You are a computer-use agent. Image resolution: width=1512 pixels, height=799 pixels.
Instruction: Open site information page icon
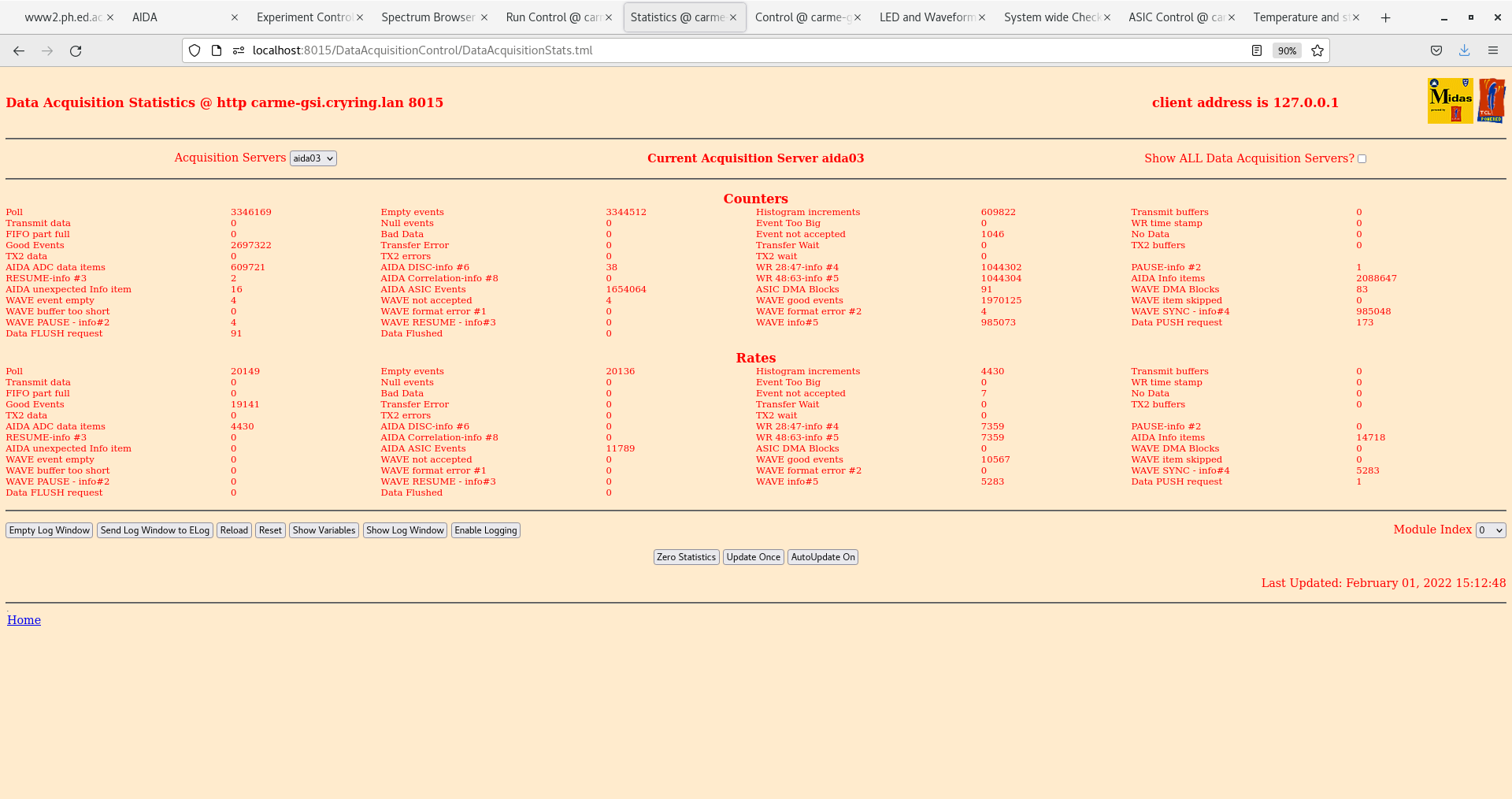pos(217,50)
